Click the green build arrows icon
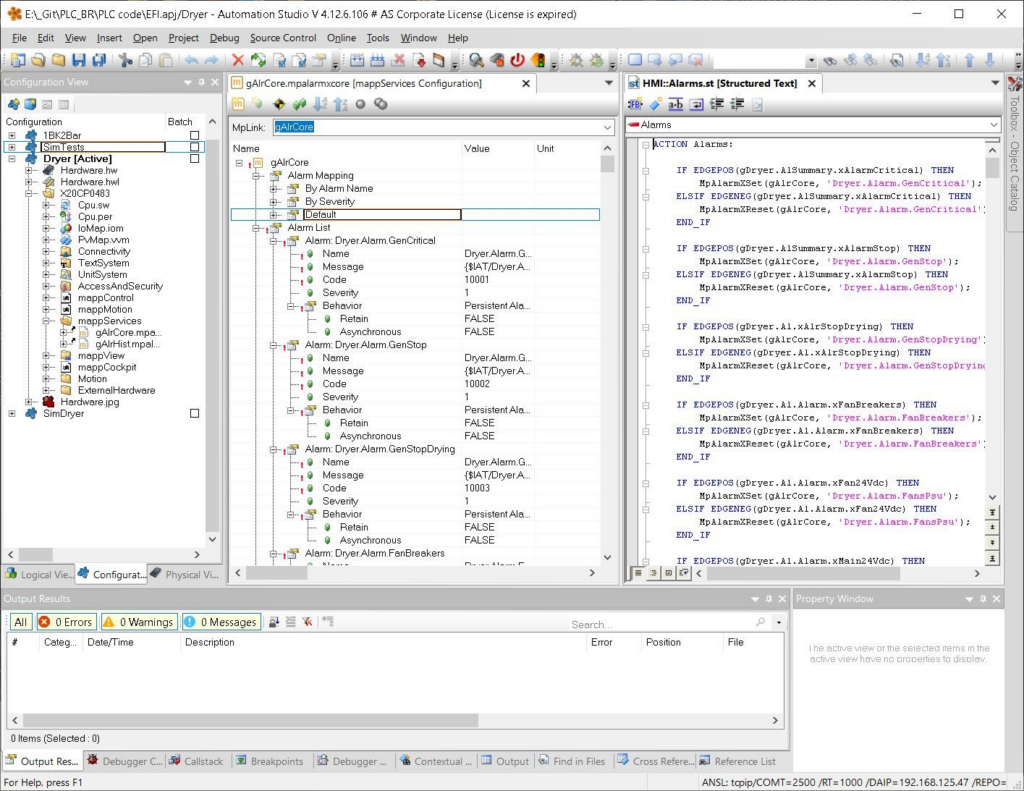The image size is (1024, 791). [x=258, y=61]
